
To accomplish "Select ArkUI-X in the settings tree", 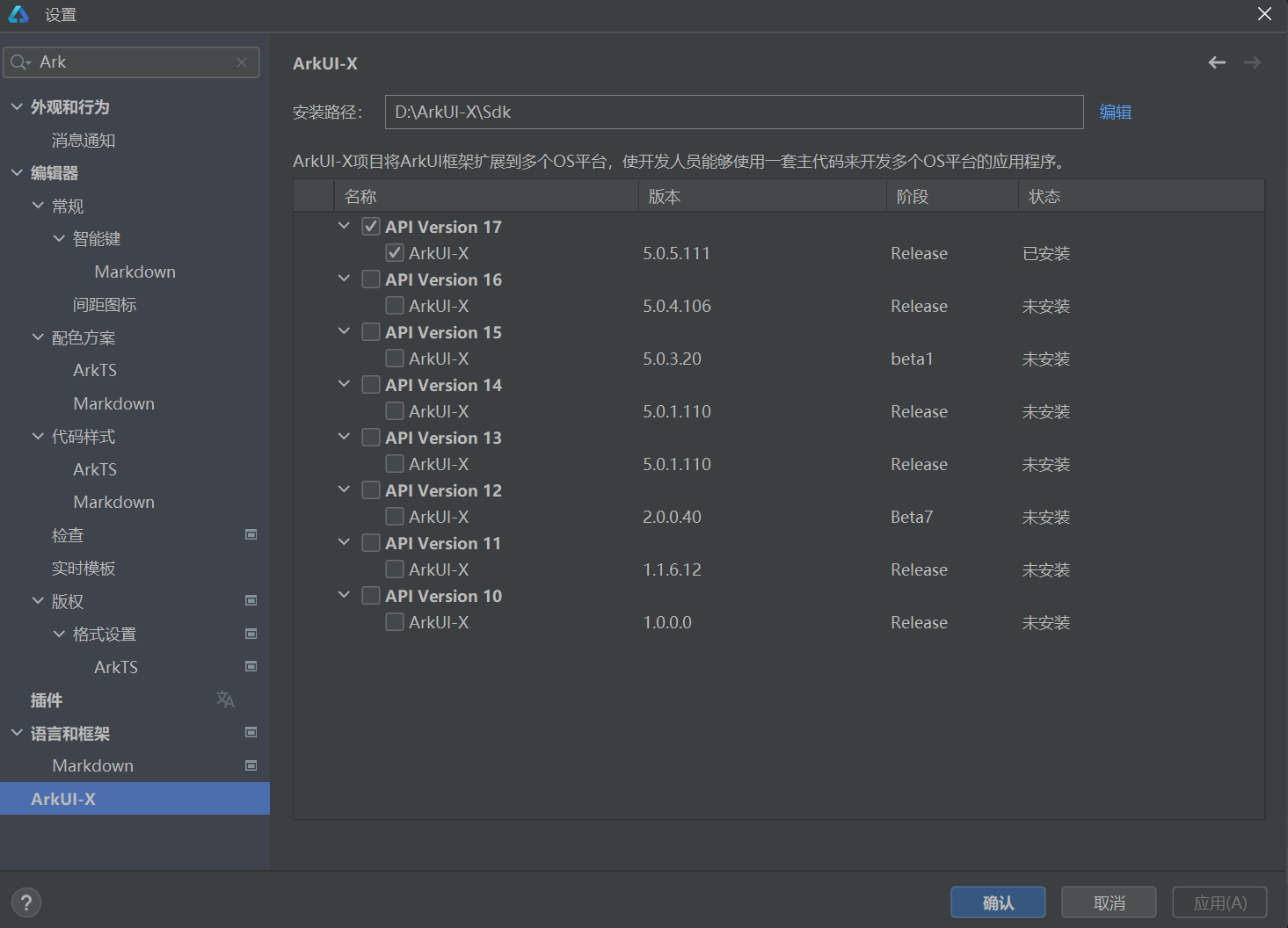I will coord(135,798).
